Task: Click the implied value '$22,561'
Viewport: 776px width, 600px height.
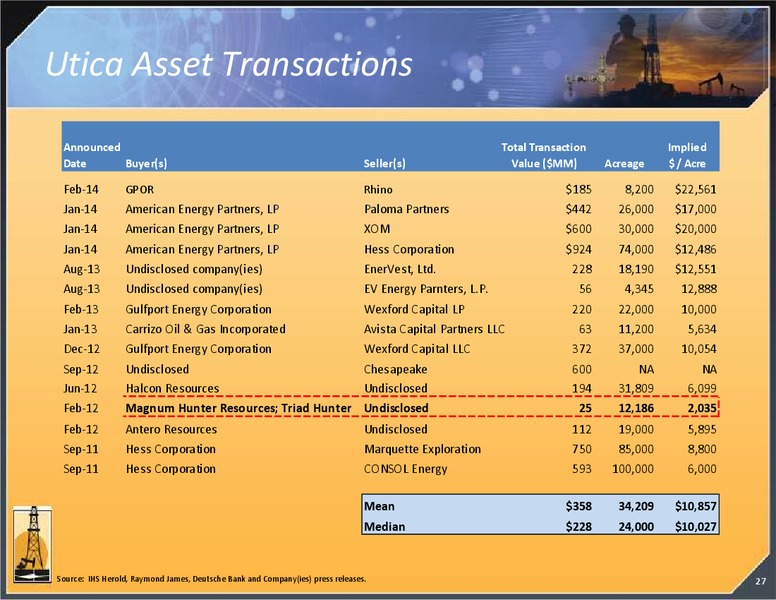Action: [695, 190]
